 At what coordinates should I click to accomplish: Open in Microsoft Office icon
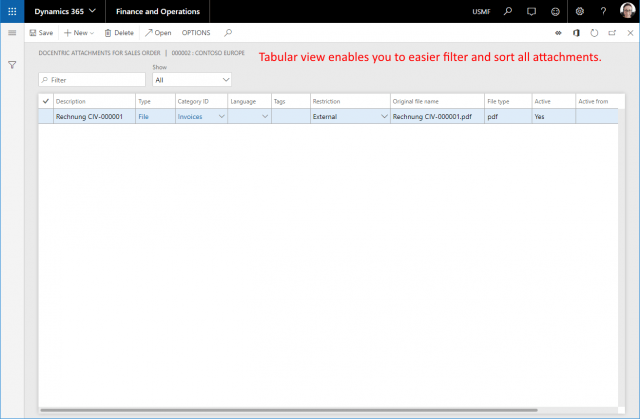pos(576,33)
